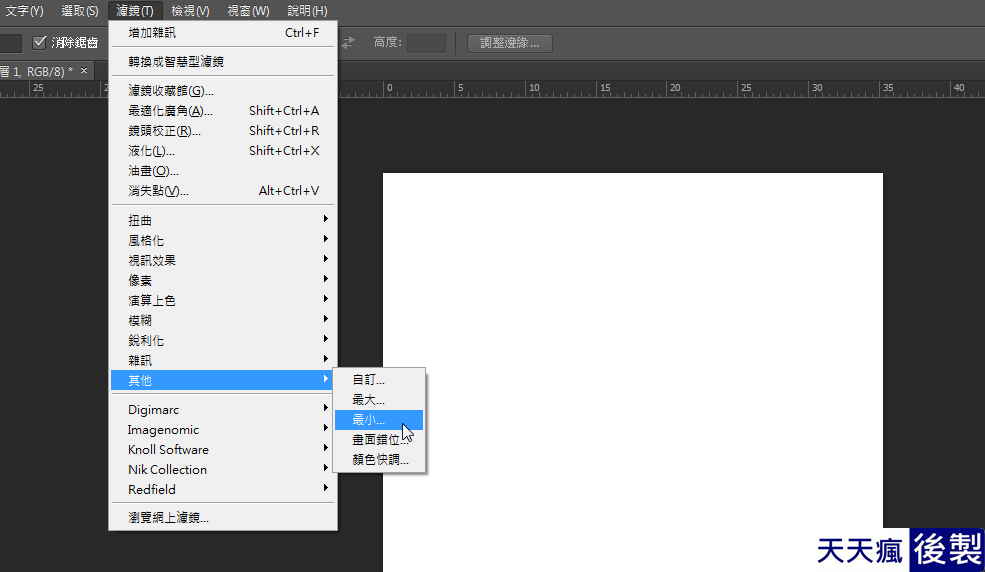Open the 文字(Y) menu

click(x=24, y=11)
